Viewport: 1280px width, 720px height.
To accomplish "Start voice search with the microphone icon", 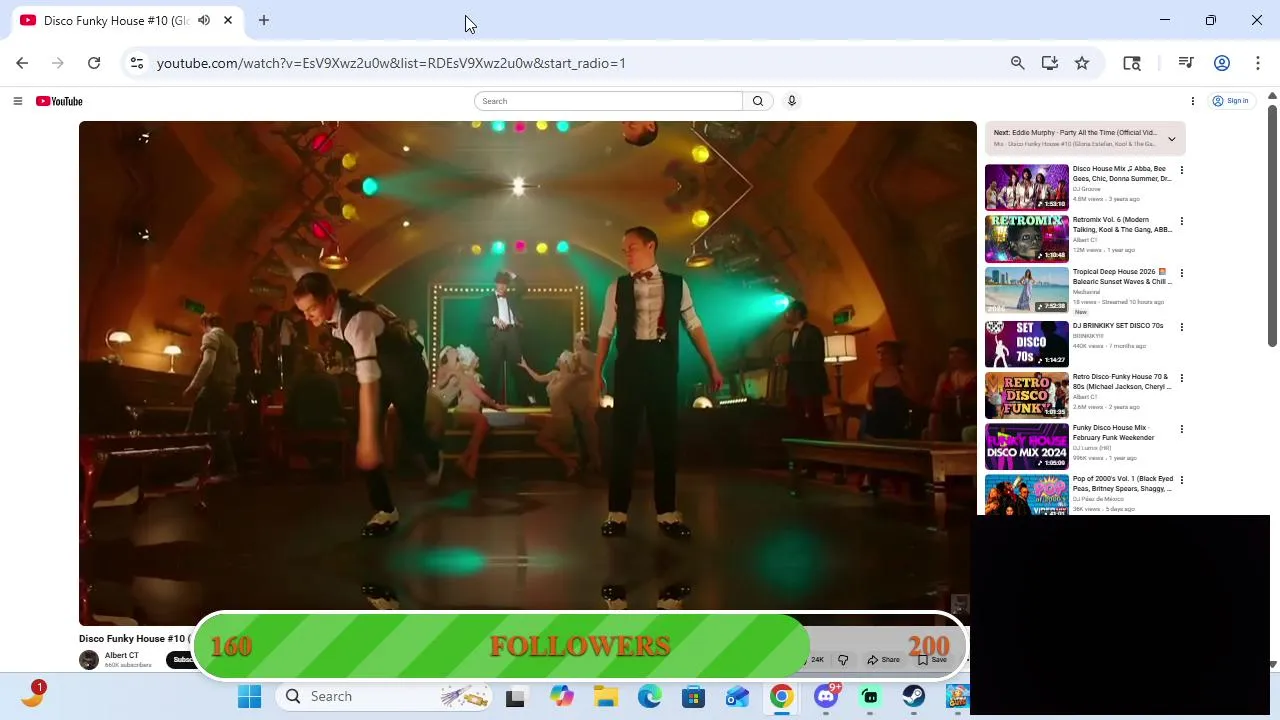I will (791, 101).
